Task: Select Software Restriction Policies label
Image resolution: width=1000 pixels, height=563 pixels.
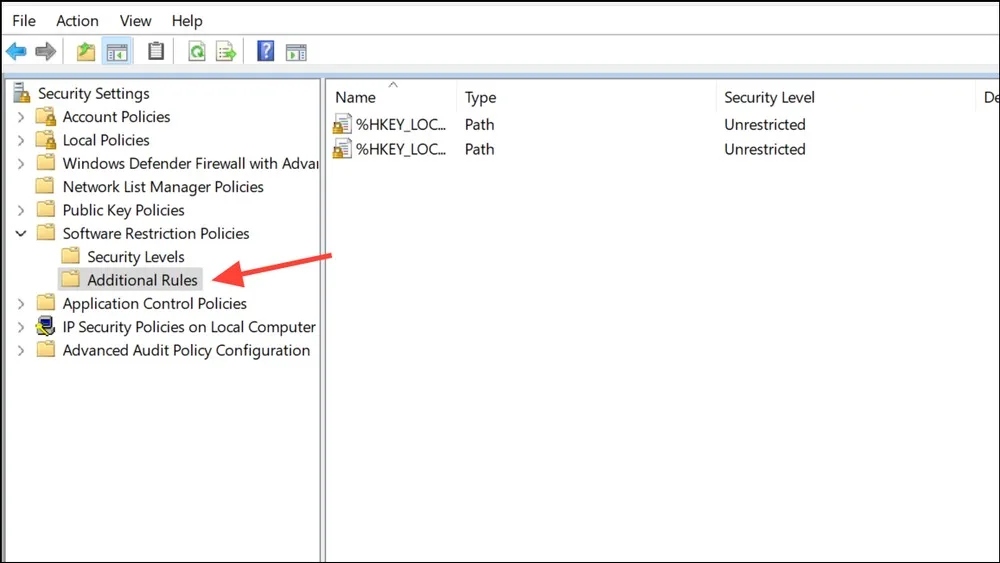Action: (156, 233)
